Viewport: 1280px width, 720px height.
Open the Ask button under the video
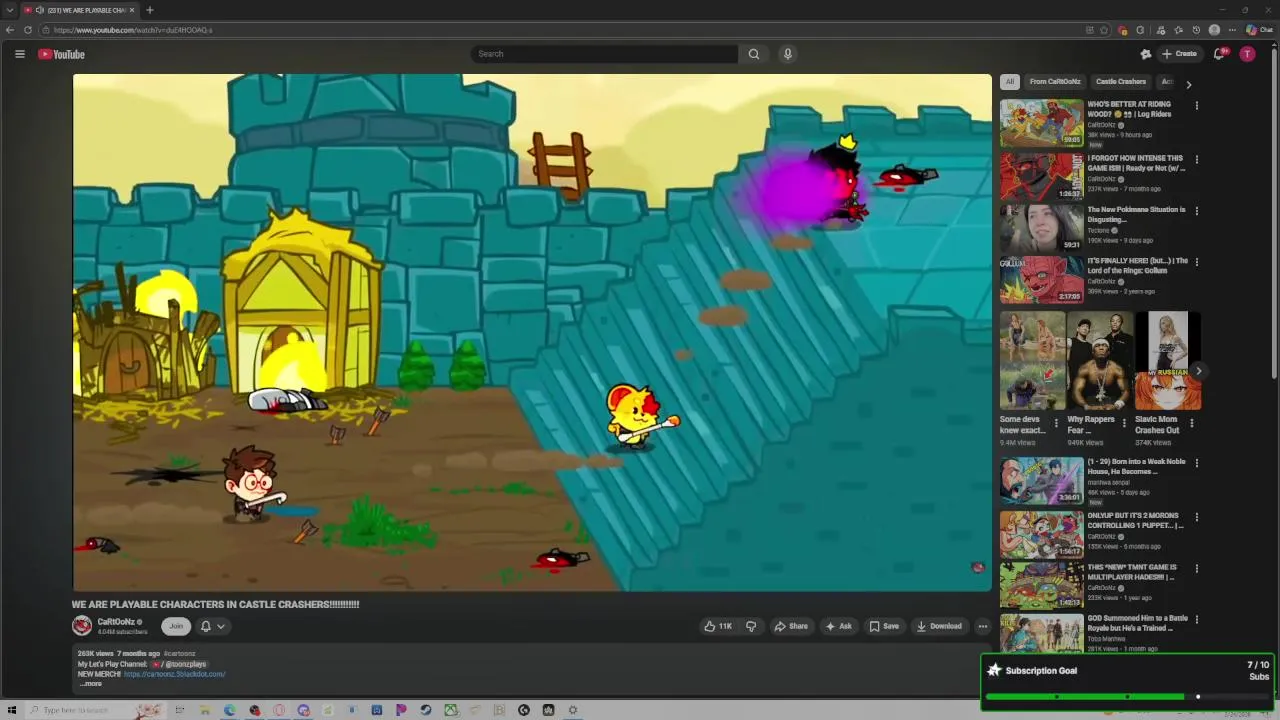click(838, 626)
